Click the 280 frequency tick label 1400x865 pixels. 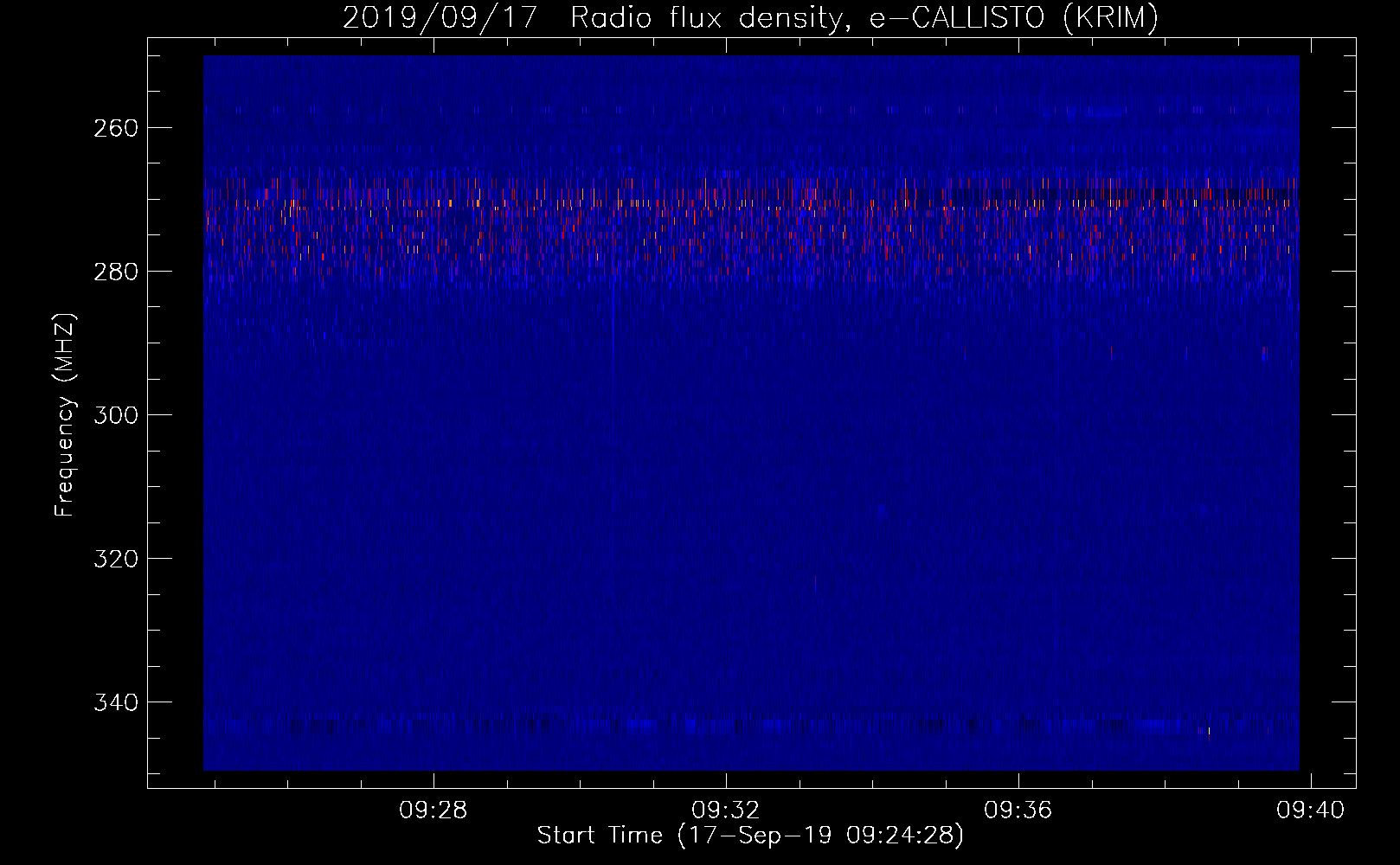tap(115, 272)
